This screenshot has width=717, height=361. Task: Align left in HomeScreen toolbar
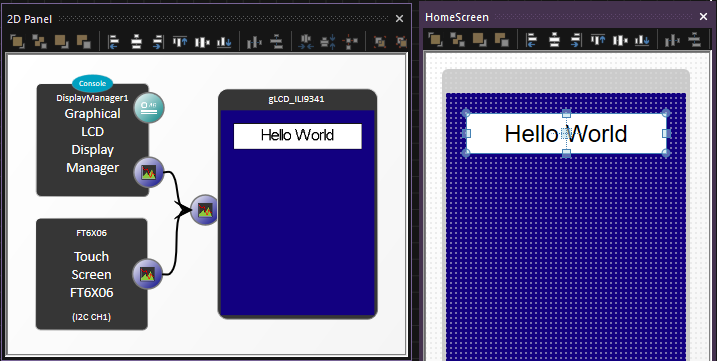(x=531, y=40)
